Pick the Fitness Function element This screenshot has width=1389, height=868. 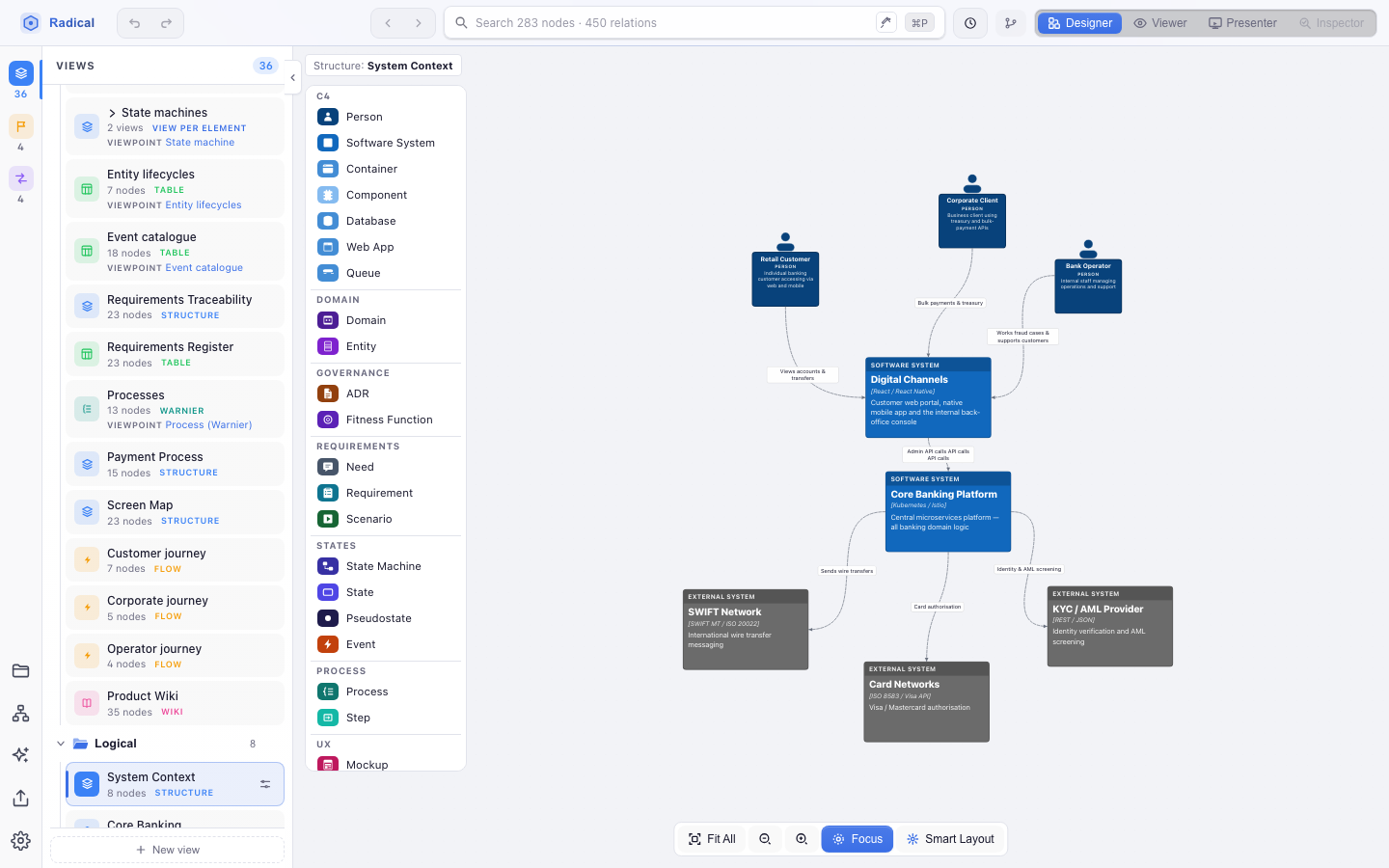click(x=386, y=420)
